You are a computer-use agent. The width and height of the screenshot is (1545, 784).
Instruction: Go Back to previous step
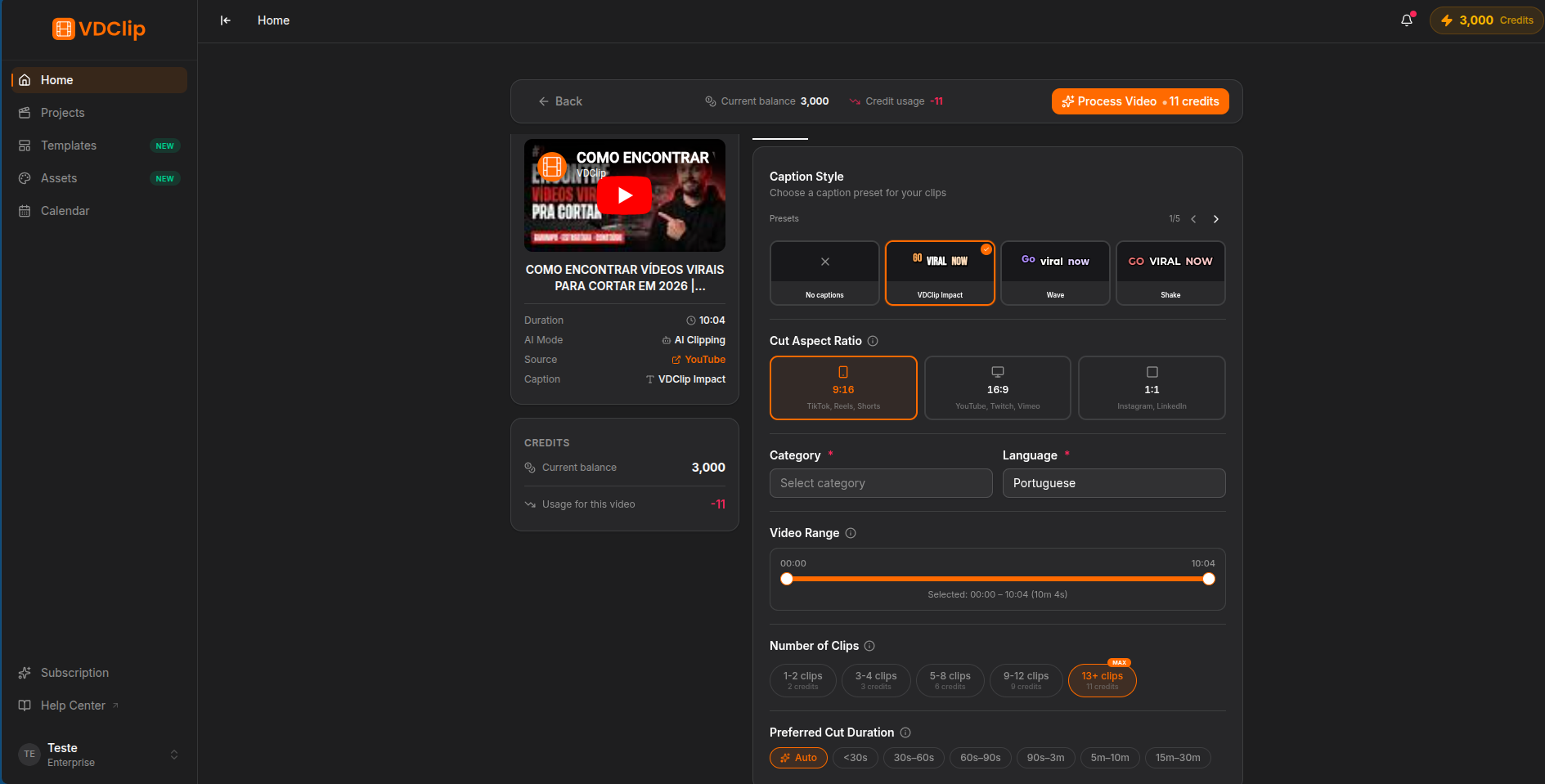click(x=560, y=101)
